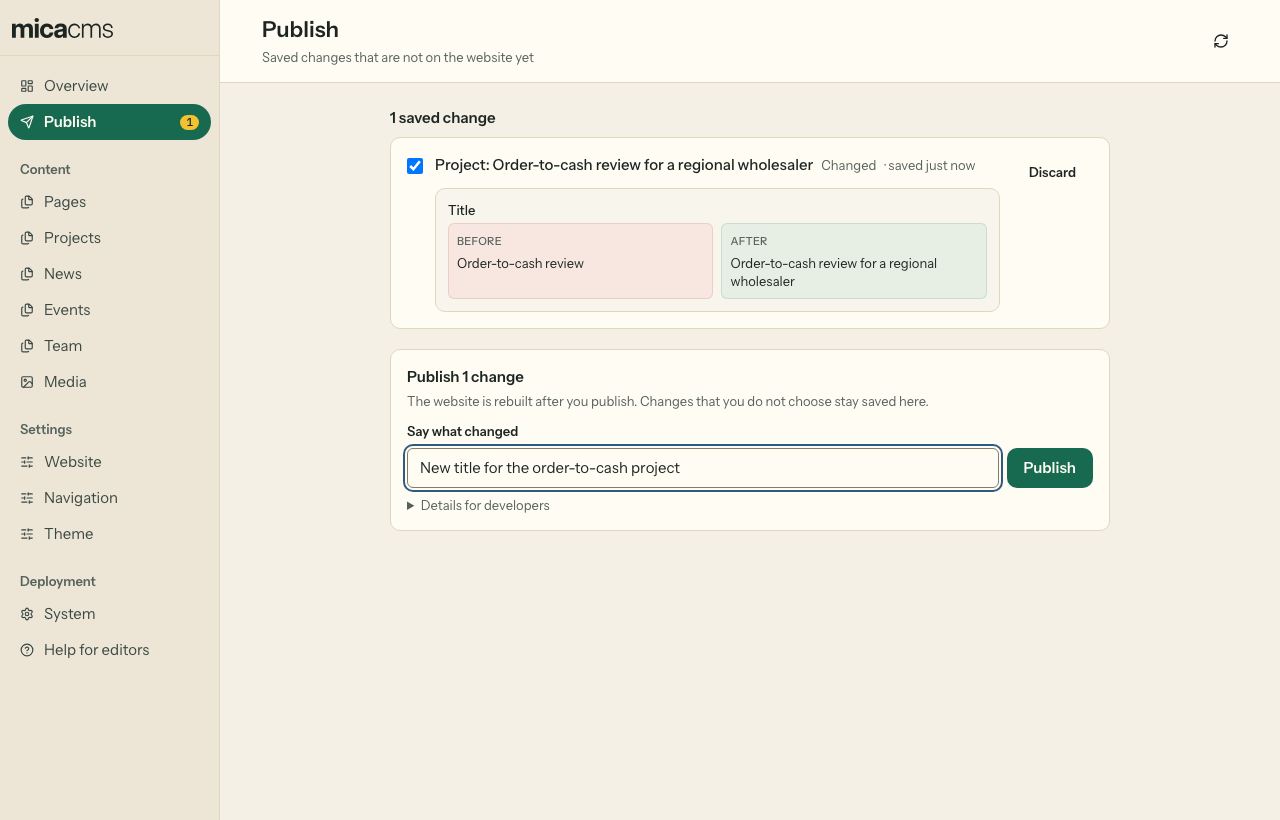Click the 'Publish 1 change' heading
The width and height of the screenshot is (1280, 820).
click(x=465, y=377)
